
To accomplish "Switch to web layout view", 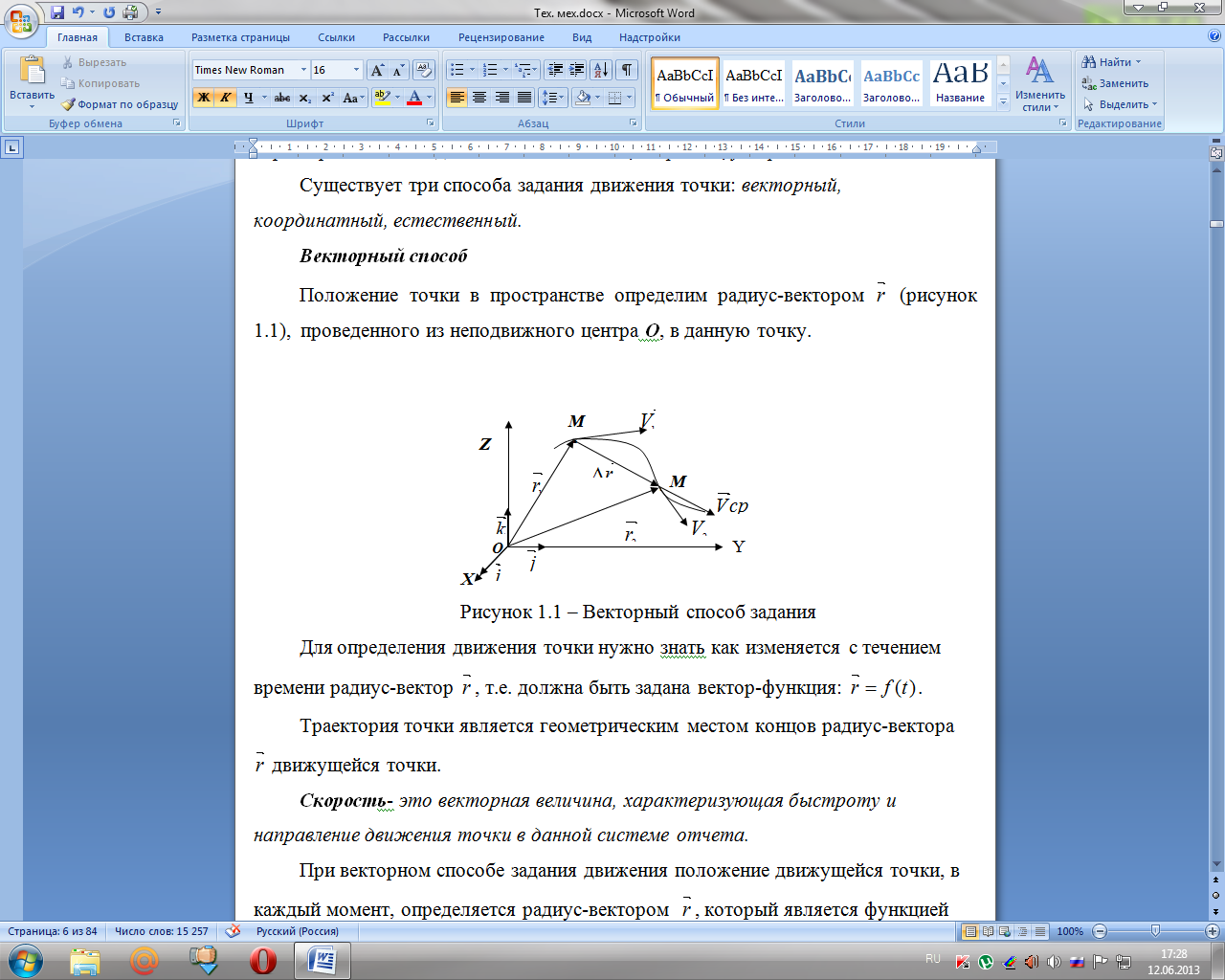I will pyautogui.click(x=1005, y=931).
